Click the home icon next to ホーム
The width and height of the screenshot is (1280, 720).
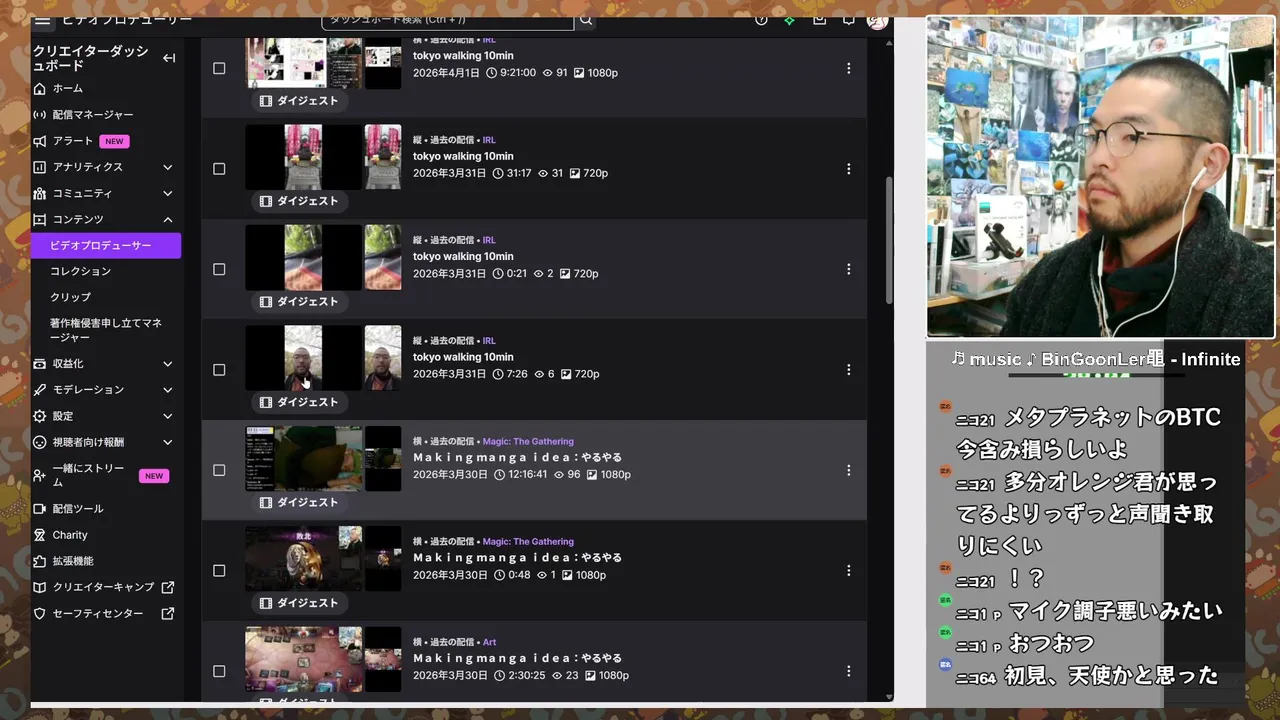[x=40, y=88]
